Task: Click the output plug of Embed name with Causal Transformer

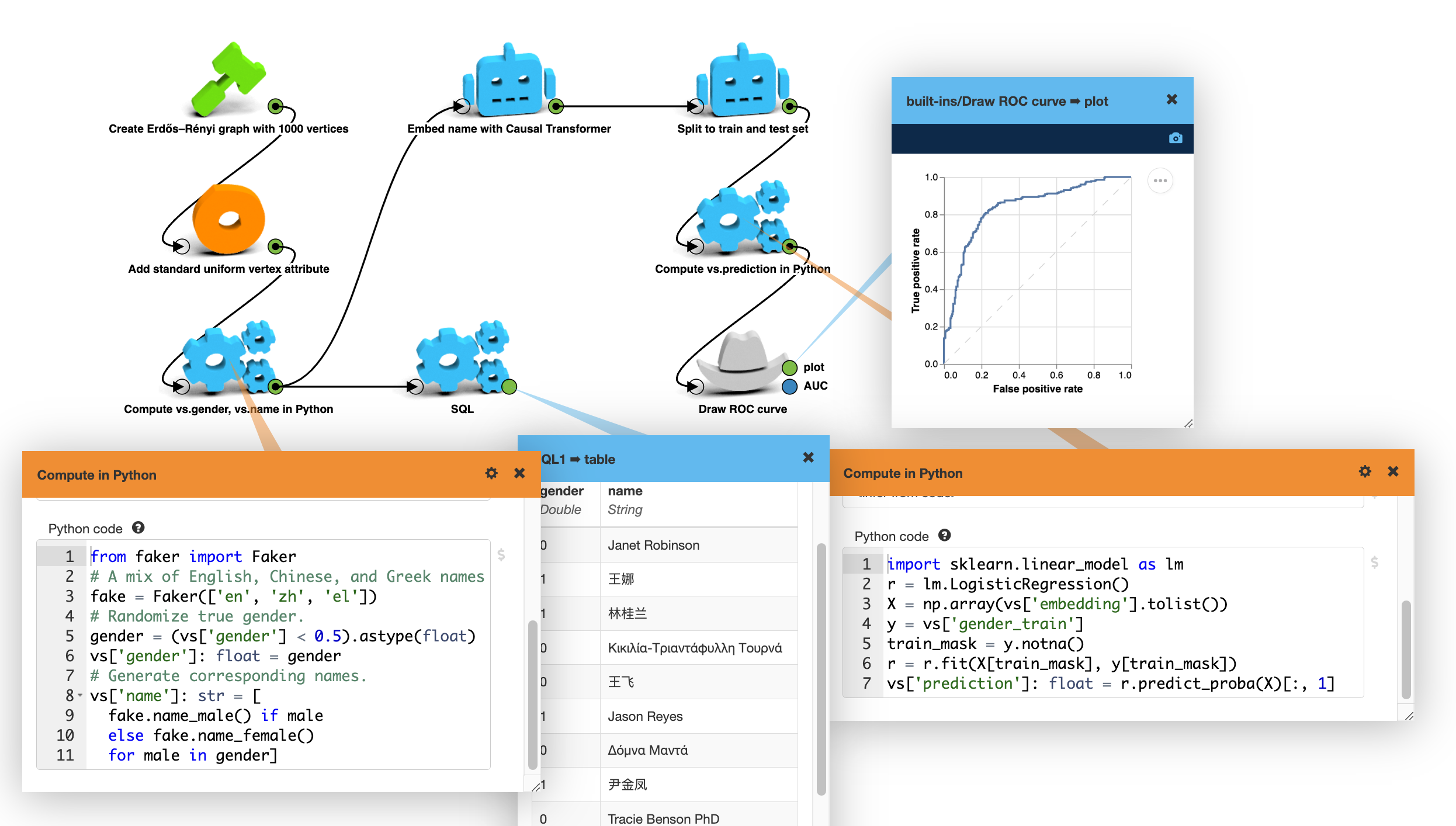Action: (x=556, y=106)
